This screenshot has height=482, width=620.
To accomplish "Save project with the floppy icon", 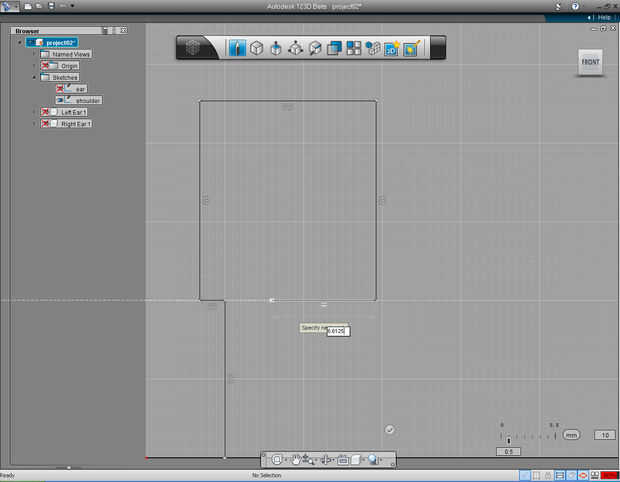I will pyautogui.click(x=51, y=6).
